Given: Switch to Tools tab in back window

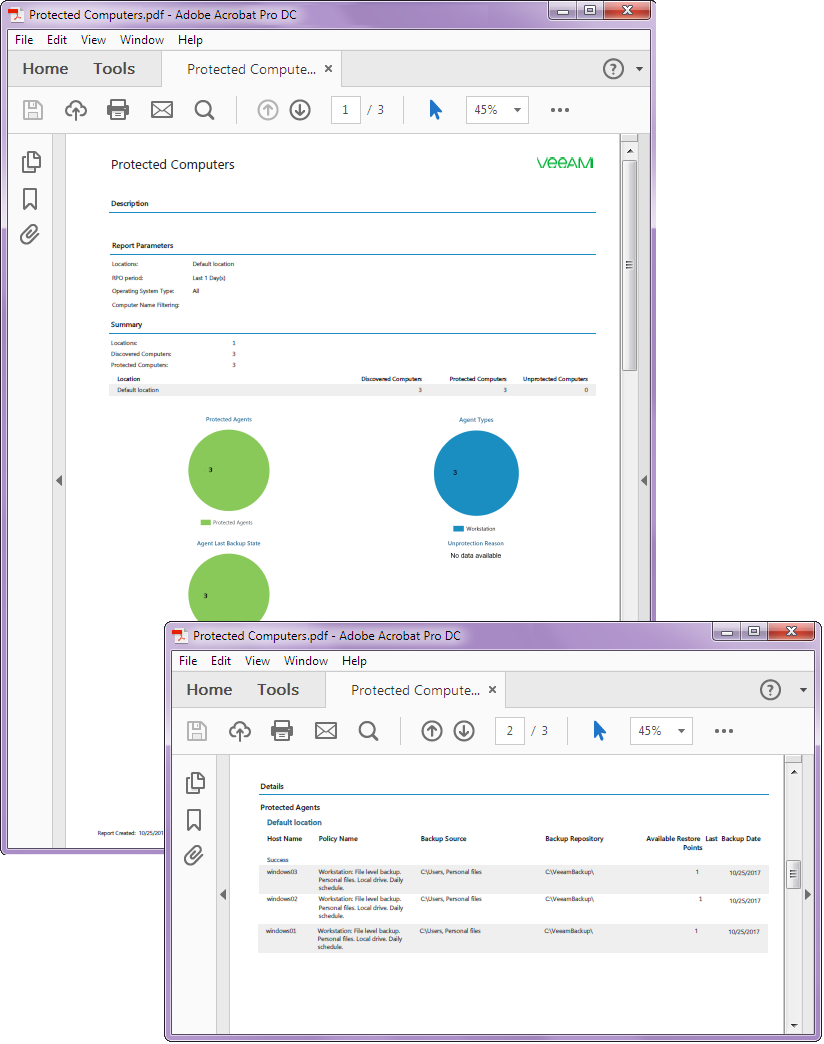Looking at the screenshot, I should [x=114, y=69].
